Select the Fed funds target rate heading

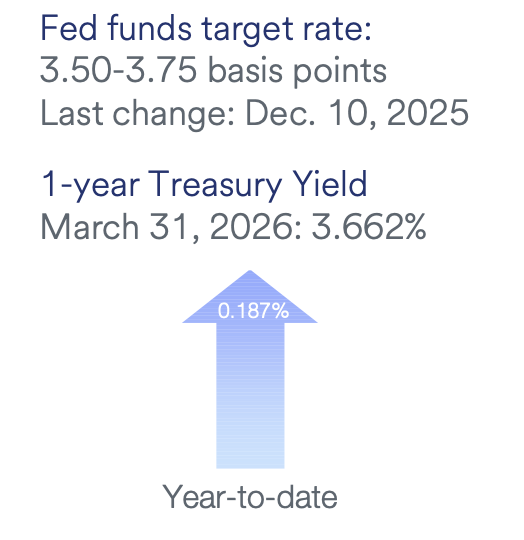206,29
